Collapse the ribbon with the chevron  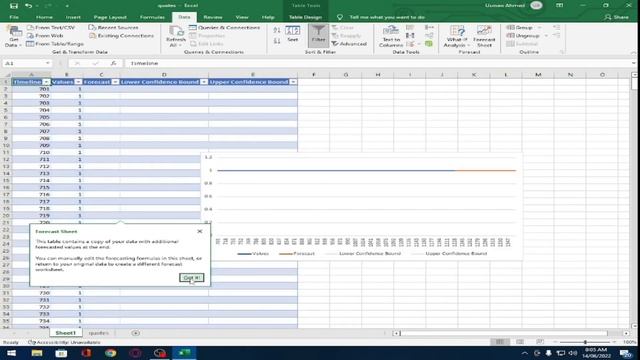tap(633, 53)
